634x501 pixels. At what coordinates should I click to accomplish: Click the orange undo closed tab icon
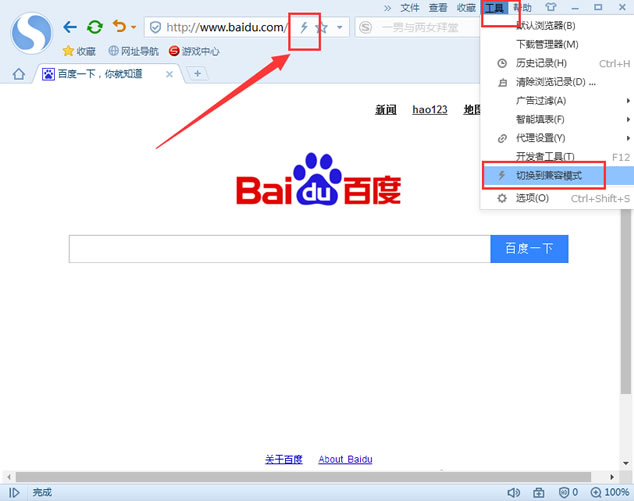[x=119, y=27]
